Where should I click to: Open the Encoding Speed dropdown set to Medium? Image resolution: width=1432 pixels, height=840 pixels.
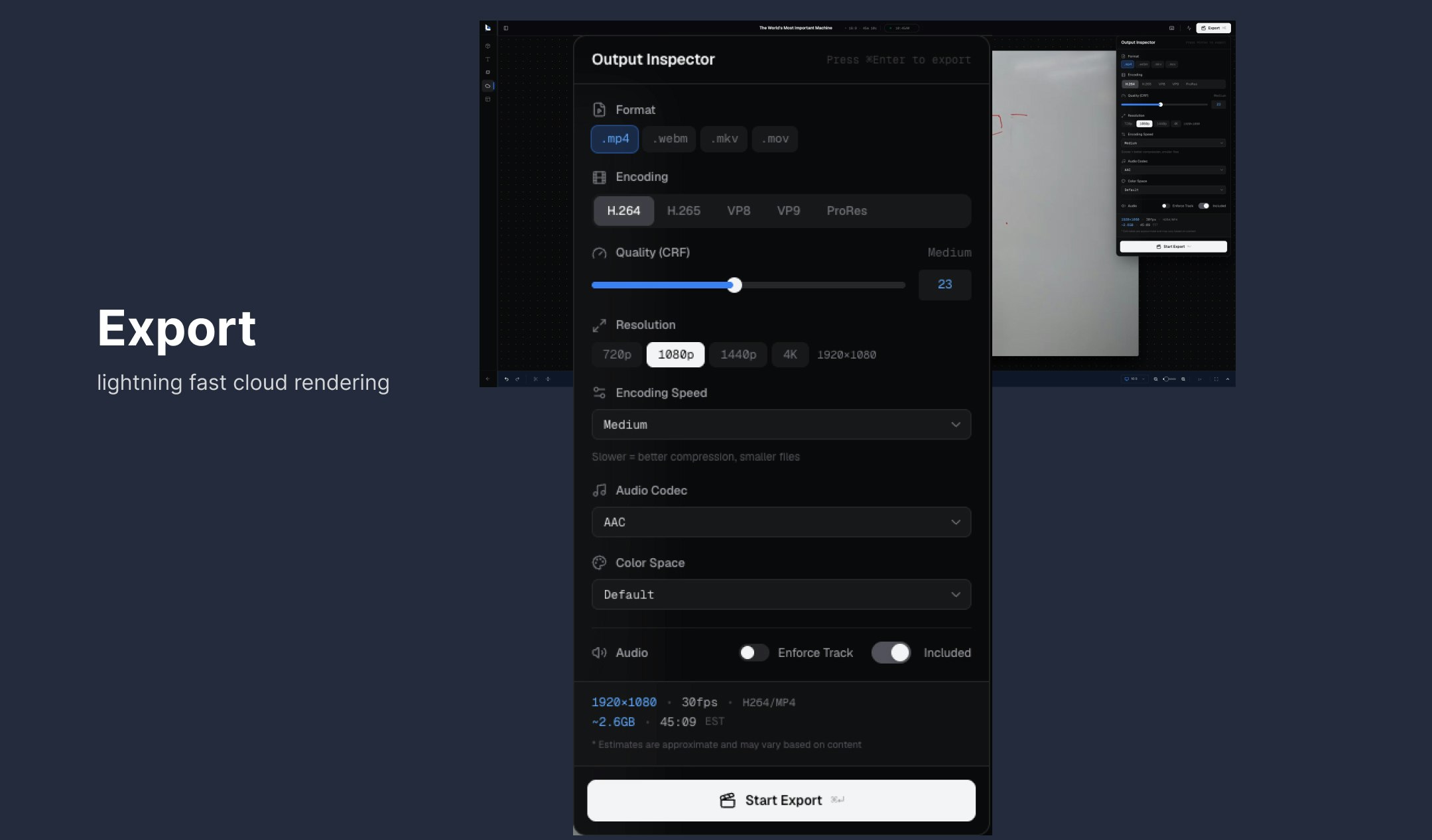[781, 424]
